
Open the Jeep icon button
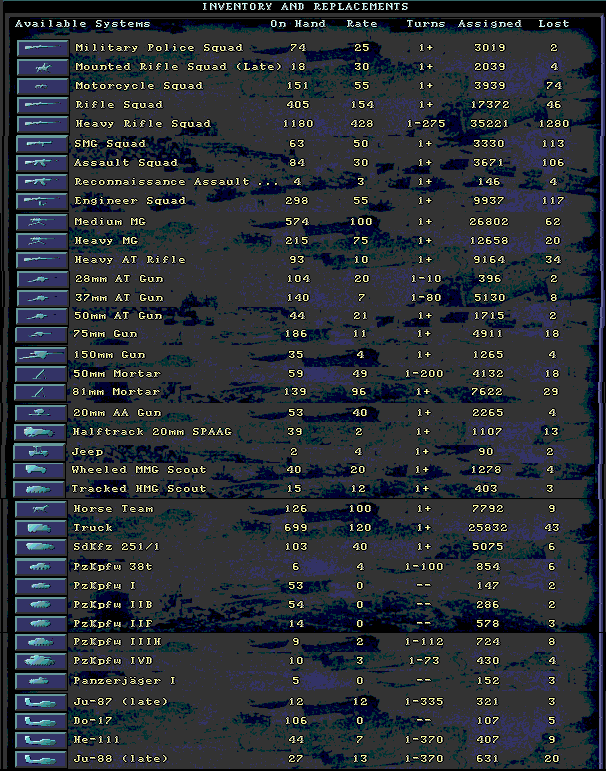[40, 451]
